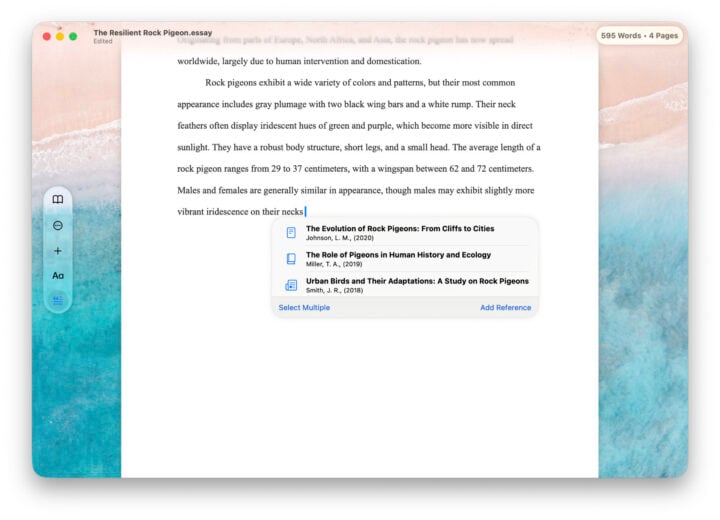Close the window with red button
The image size is (720, 520).
point(47,36)
